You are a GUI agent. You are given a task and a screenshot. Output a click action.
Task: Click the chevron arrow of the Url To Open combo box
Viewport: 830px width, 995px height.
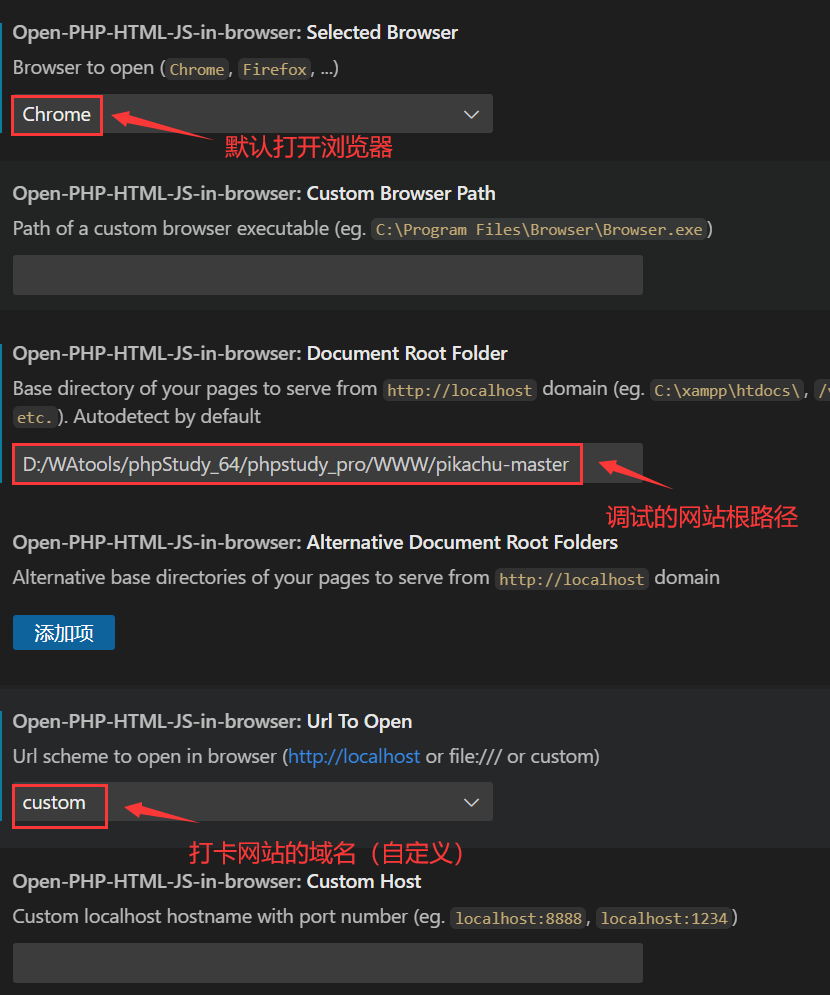[x=471, y=803]
